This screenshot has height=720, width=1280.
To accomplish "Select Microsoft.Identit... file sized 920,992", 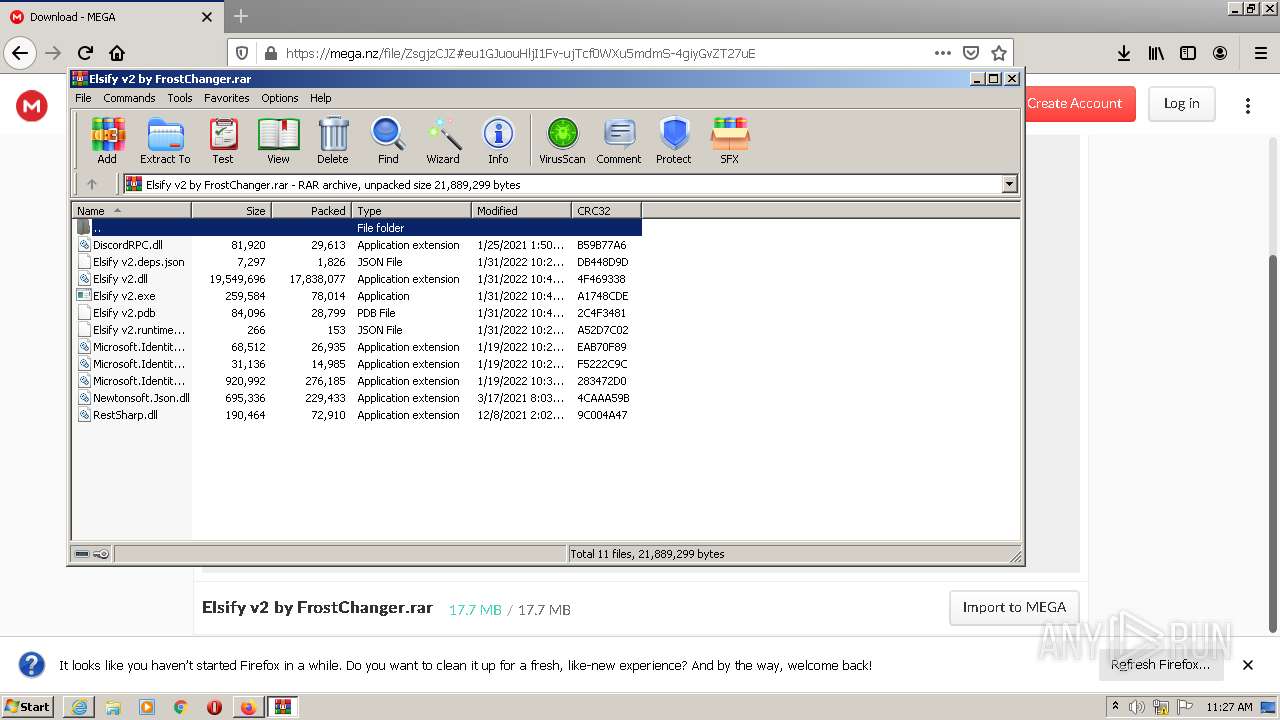I will point(357,381).
